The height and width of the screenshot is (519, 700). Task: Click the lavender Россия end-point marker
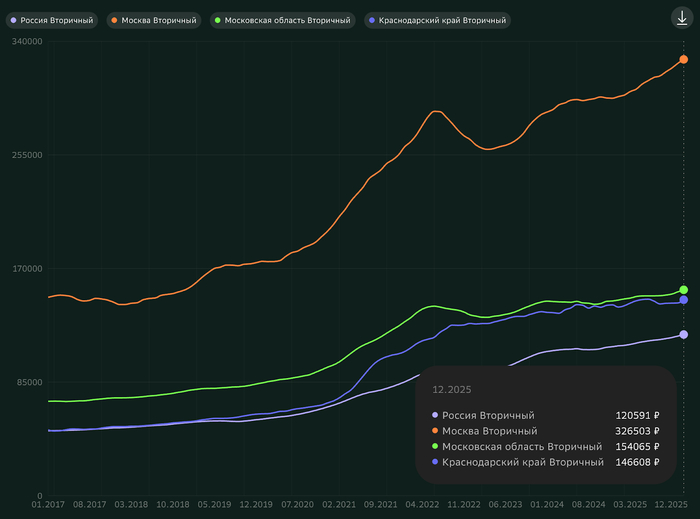click(684, 335)
